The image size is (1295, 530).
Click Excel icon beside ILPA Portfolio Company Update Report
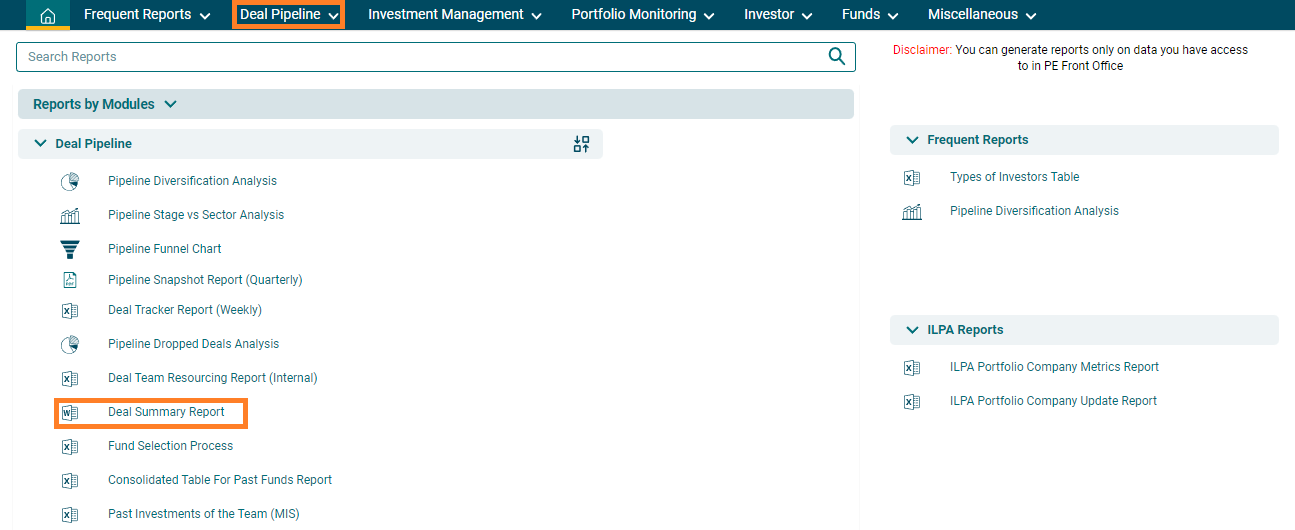(x=911, y=402)
